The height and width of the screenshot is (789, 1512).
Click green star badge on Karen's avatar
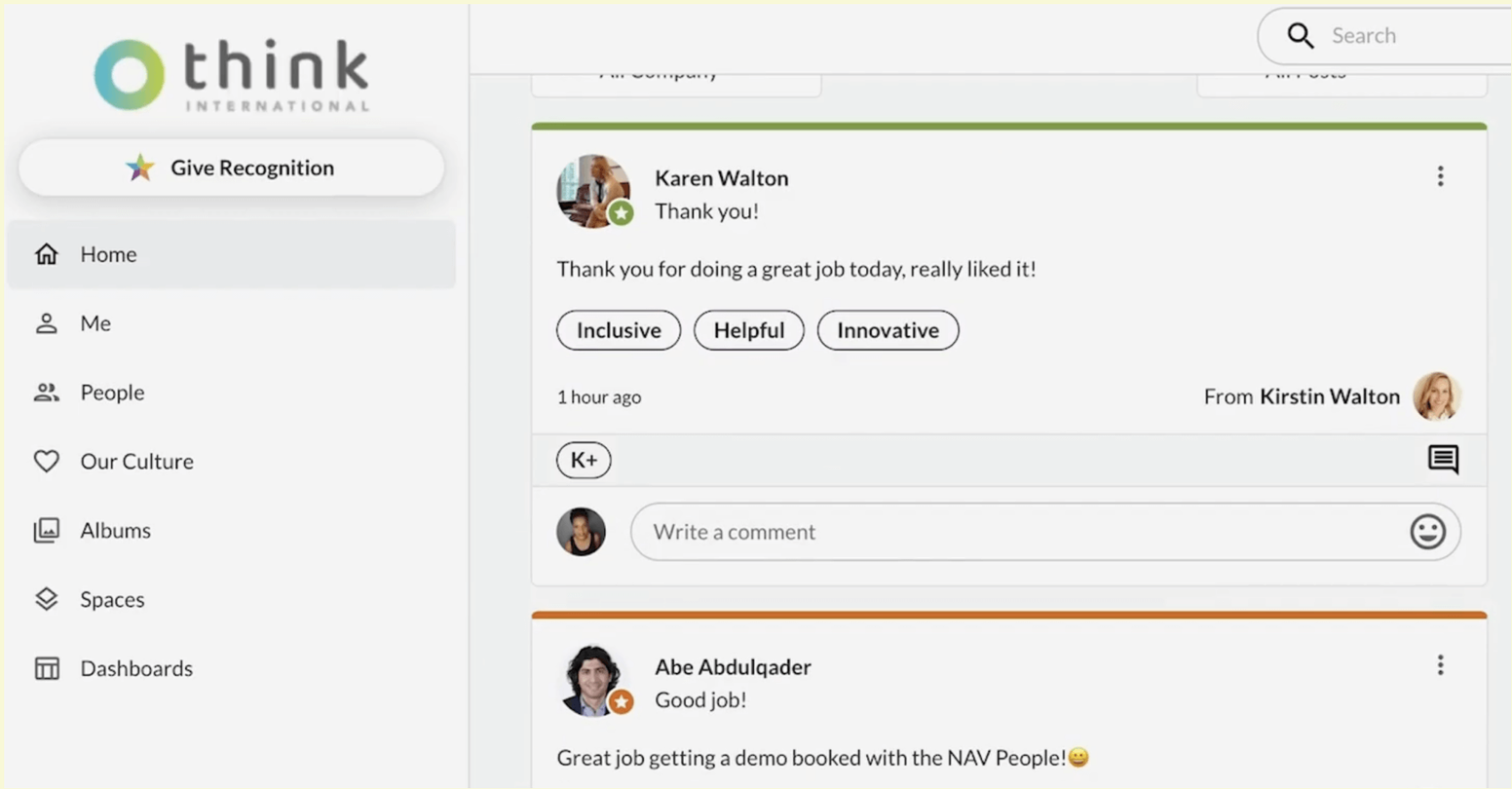click(x=621, y=212)
